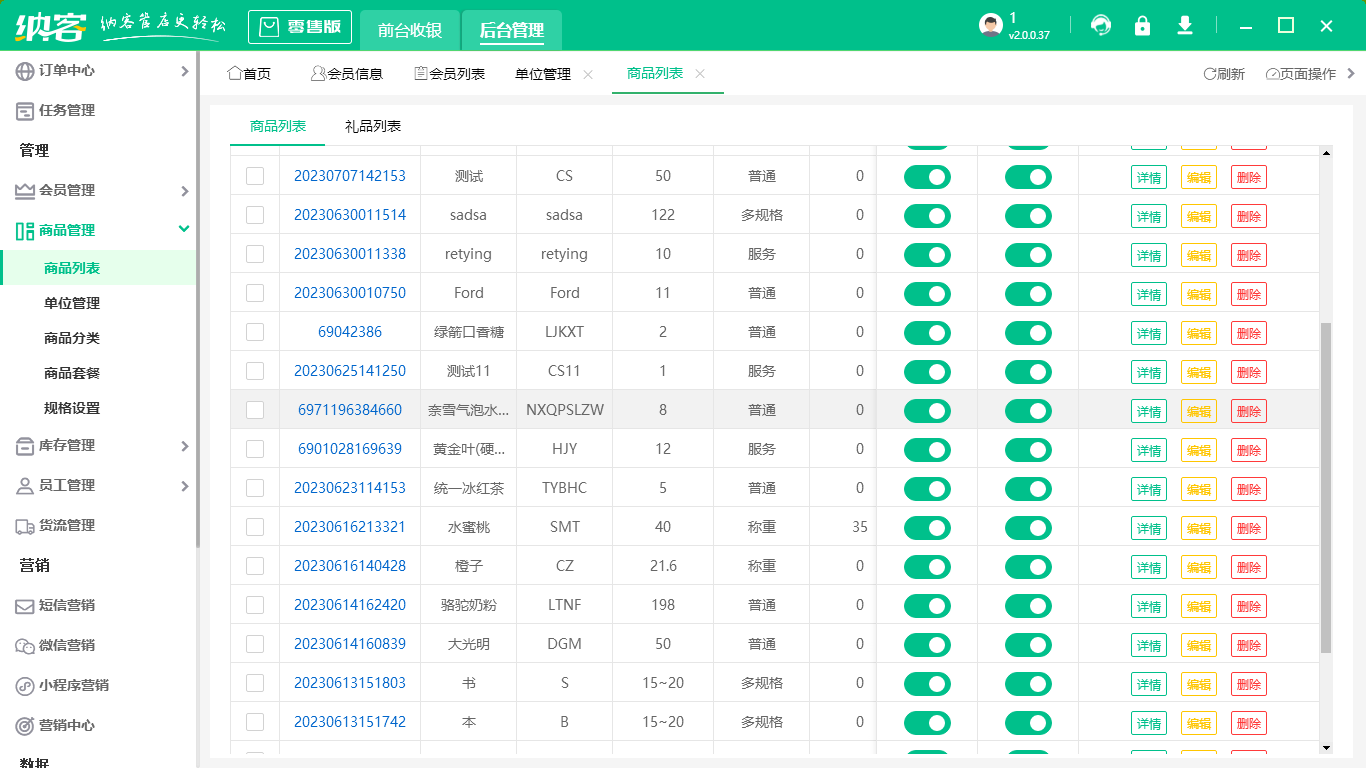
Task: Toggle the first switch for 水蜜桃 row
Action: pyautogui.click(x=927, y=527)
